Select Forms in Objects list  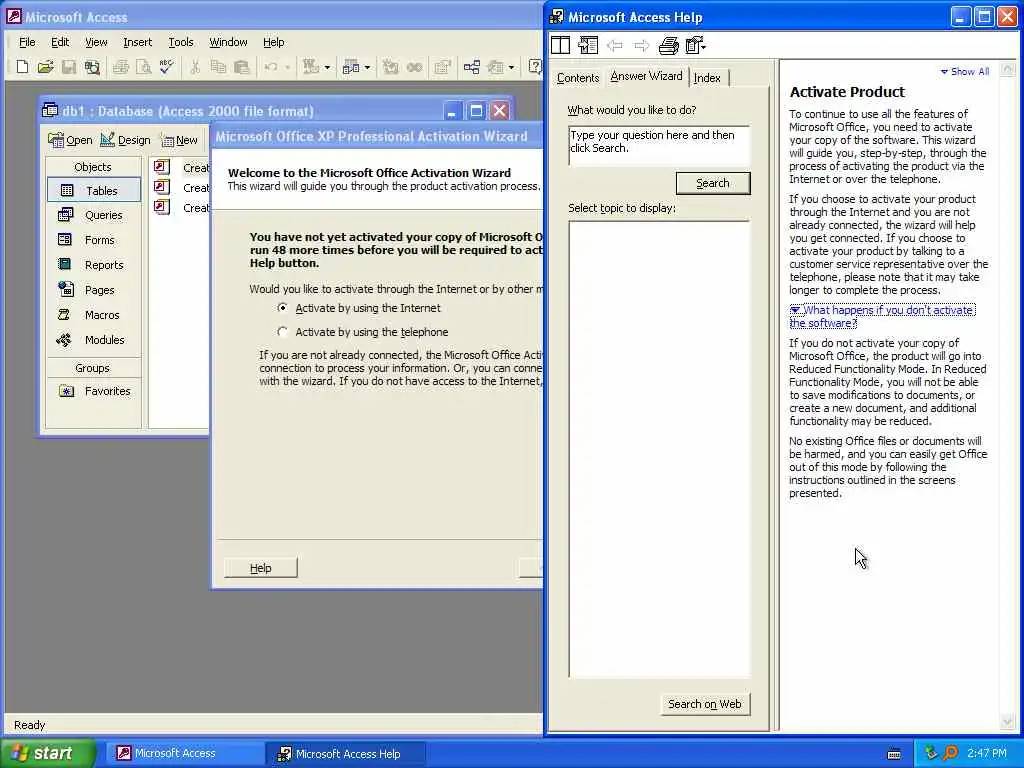tap(94, 240)
